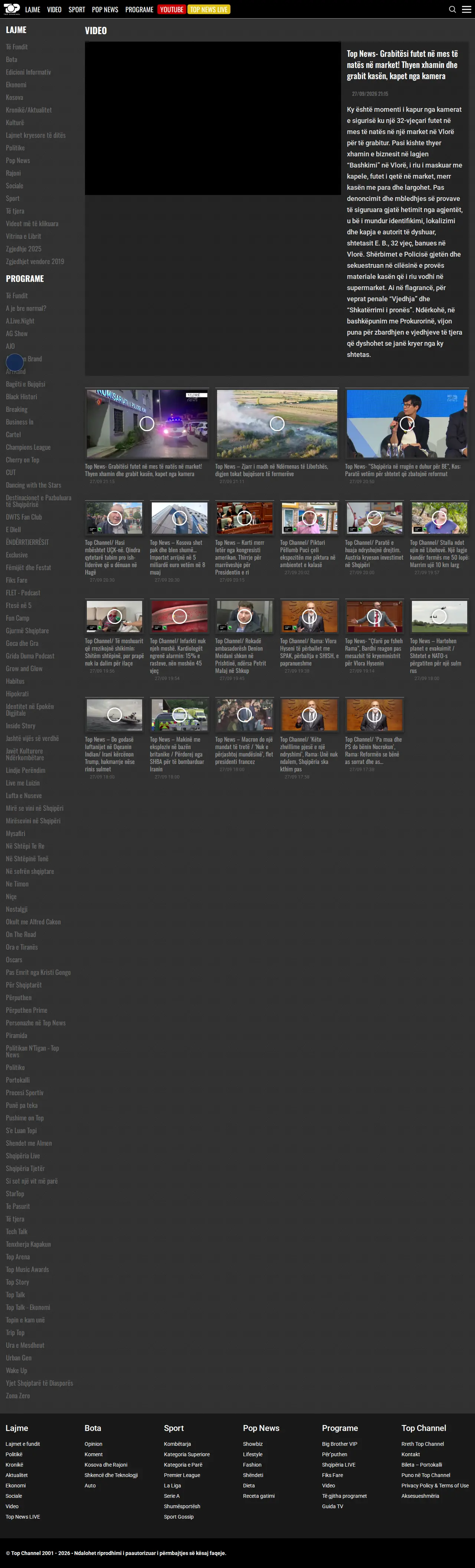Open the POP NEWS menu item

pyautogui.click(x=105, y=9)
